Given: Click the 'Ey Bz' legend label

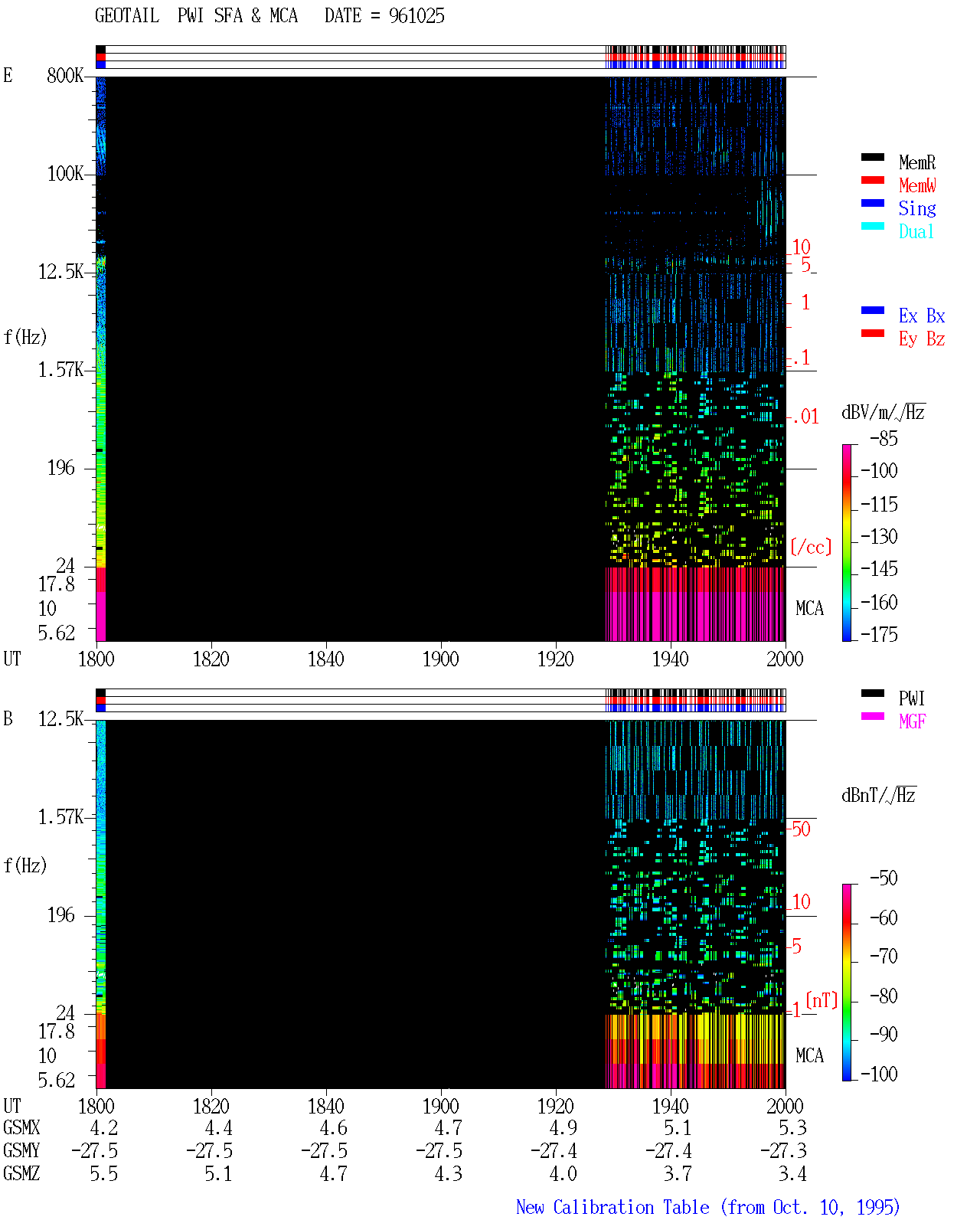Looking at the screenshot, I should coord(922,339).
